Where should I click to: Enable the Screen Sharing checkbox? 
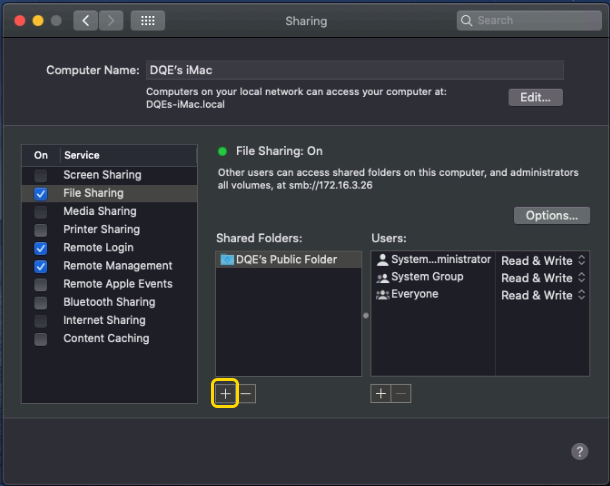[x=40, y=175]
